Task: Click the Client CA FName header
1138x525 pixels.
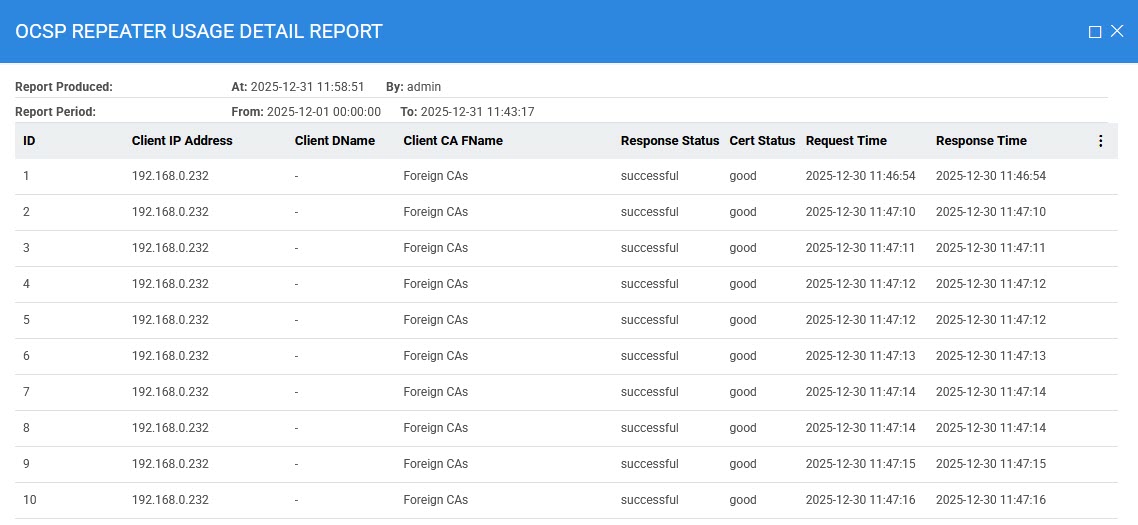Action: point(452,141)
